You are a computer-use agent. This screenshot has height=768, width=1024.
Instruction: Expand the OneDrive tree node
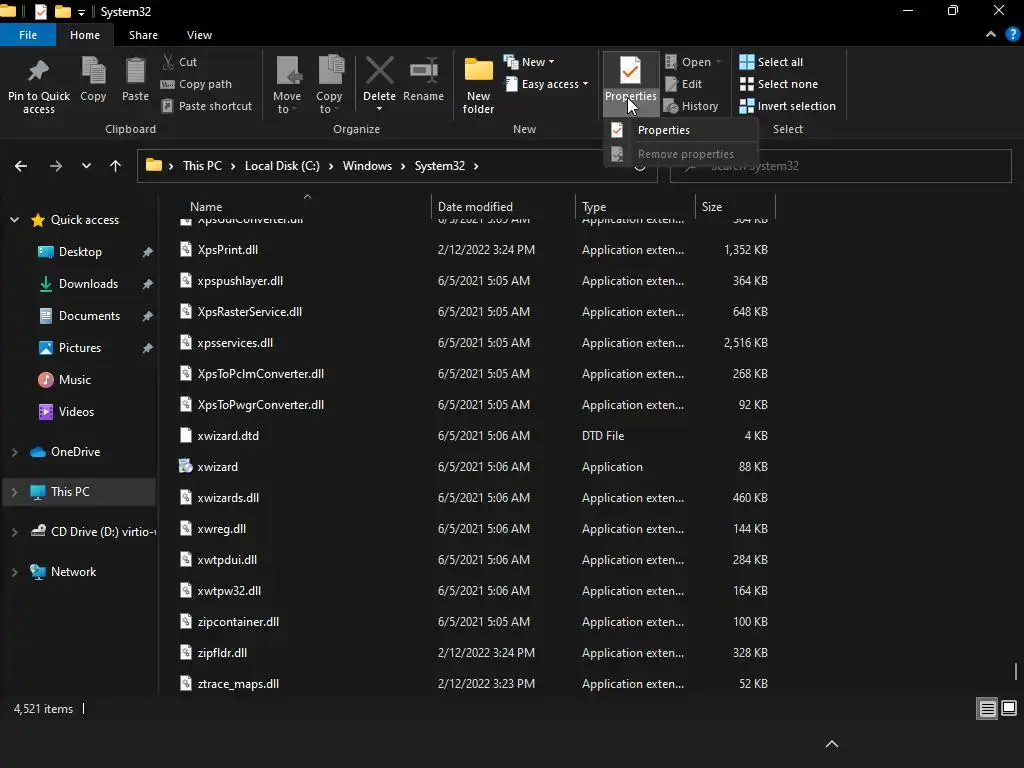click(x=14, y=452)
